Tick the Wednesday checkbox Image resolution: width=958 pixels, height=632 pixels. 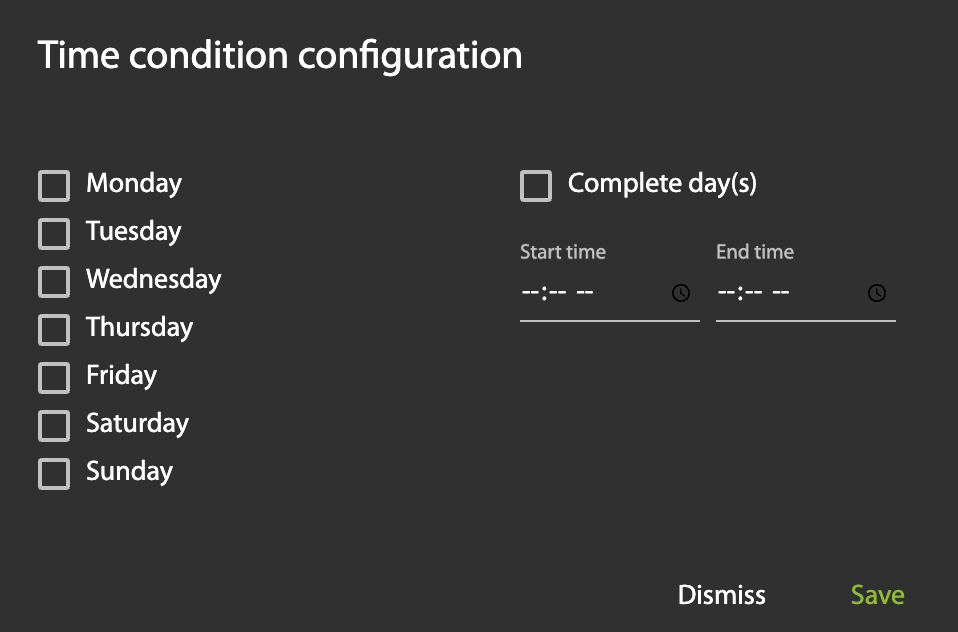point(54,281)
